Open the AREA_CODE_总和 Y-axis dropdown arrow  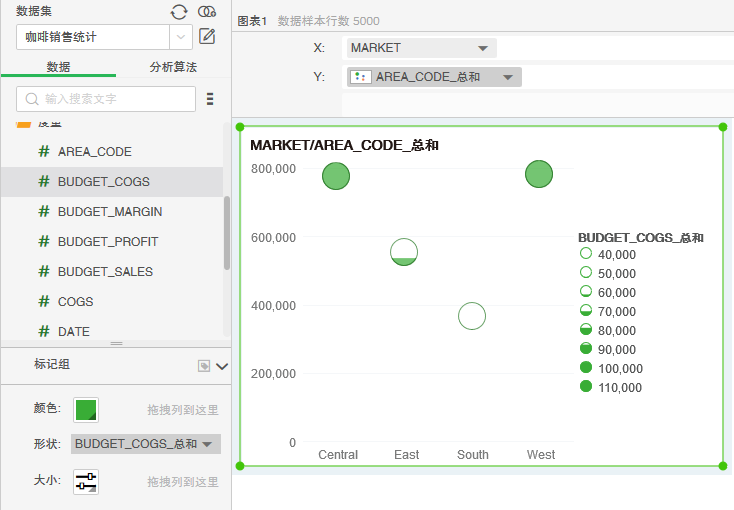point(507,77)
